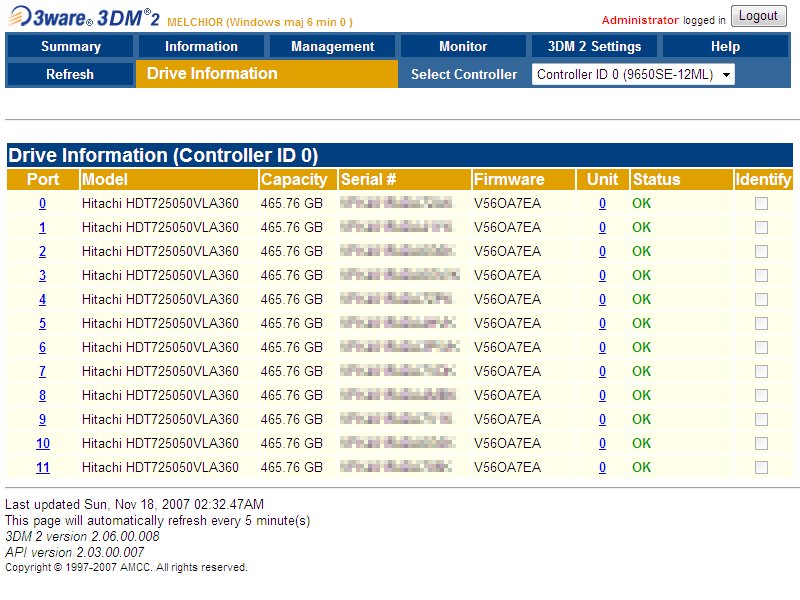Check Identify box for port 0 drive
The image size is (800, 600).
761,204
